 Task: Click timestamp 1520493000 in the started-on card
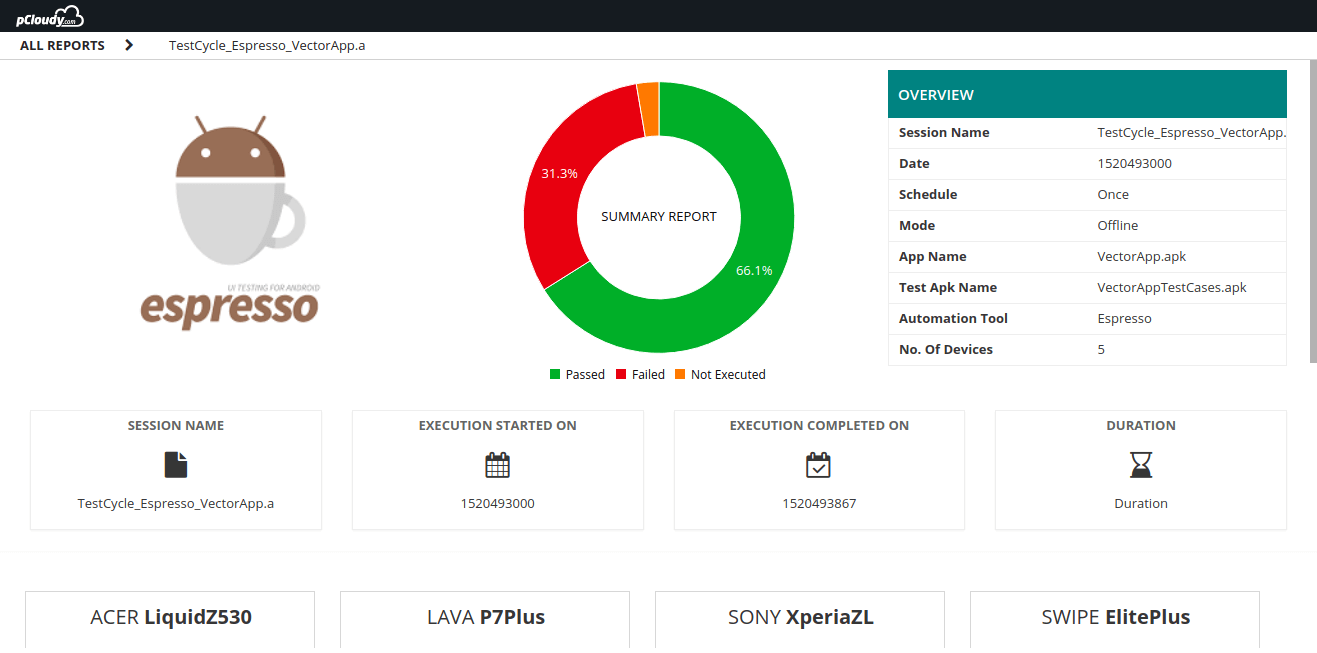pos(498,503)
